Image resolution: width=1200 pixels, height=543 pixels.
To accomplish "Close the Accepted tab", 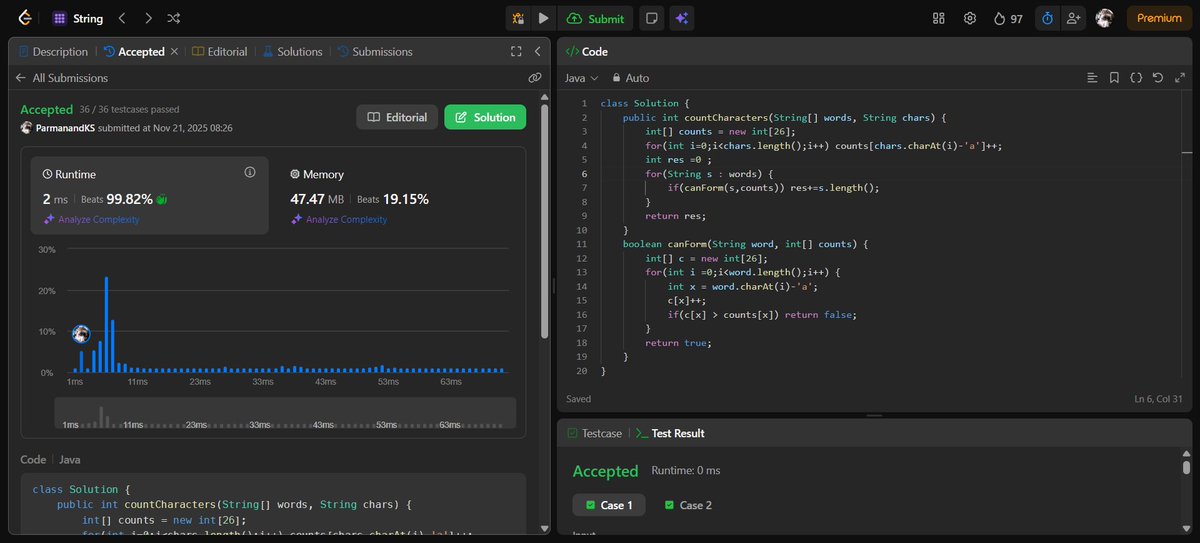I will point(174,51).
